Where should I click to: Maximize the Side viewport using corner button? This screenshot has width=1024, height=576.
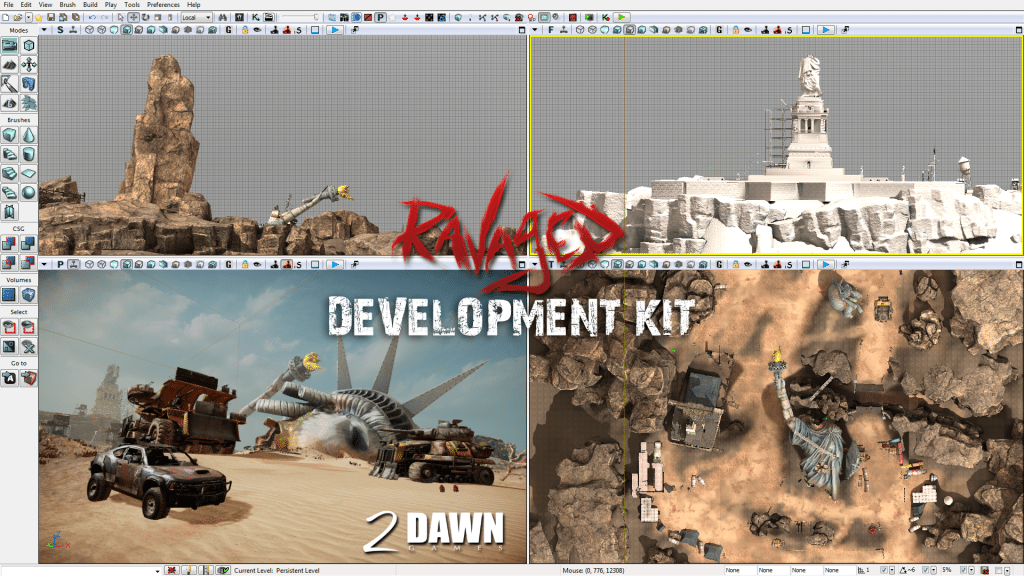click(522, 29)
